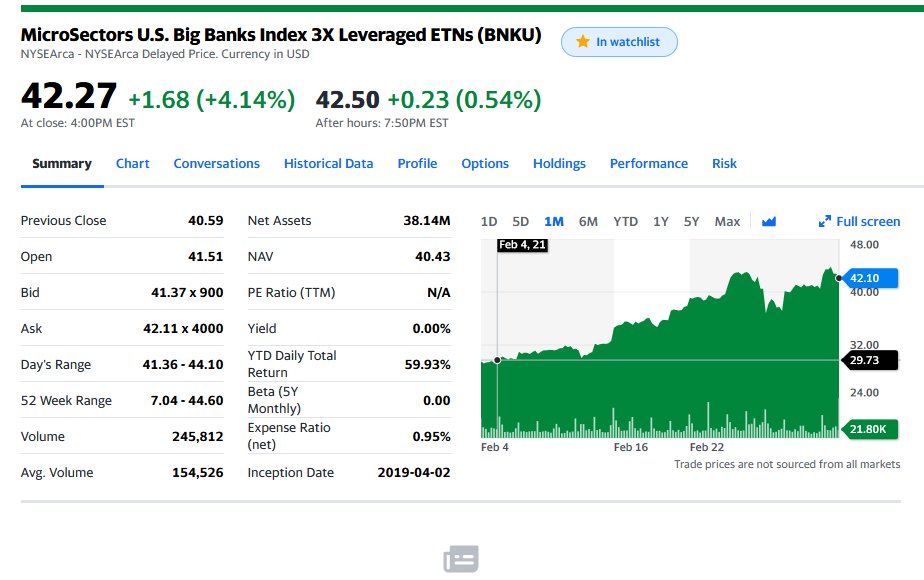
Task: Open the Profile tab
Action: pyautogui.click(x=417, y=163)
